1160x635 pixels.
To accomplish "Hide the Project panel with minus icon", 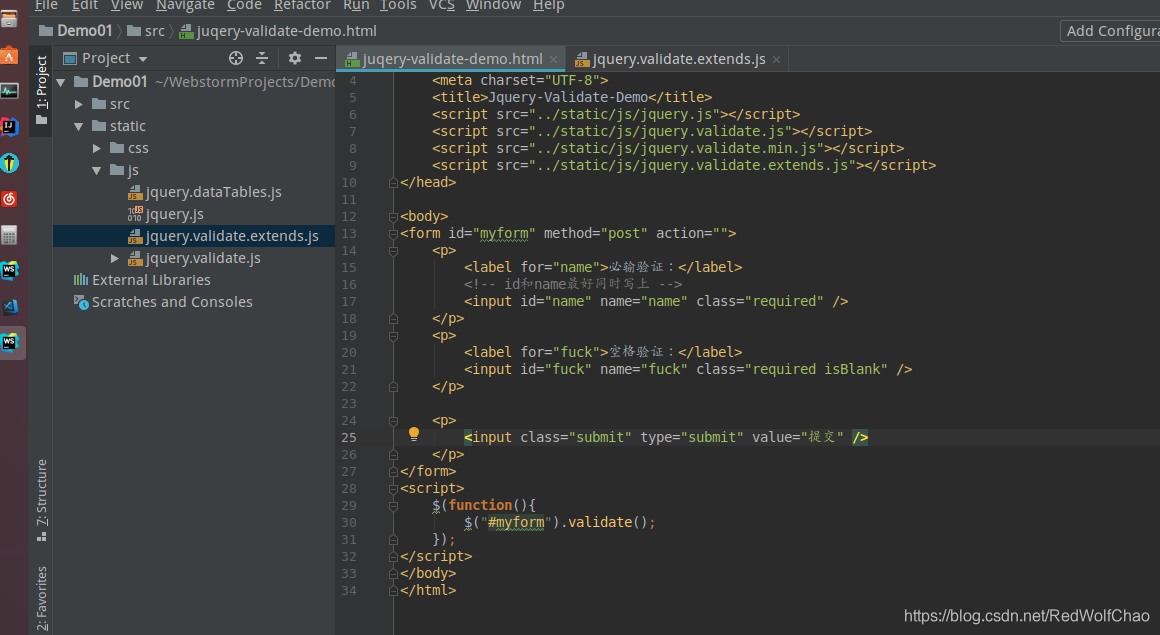I will pyautogui.click(x=320, y=58).
